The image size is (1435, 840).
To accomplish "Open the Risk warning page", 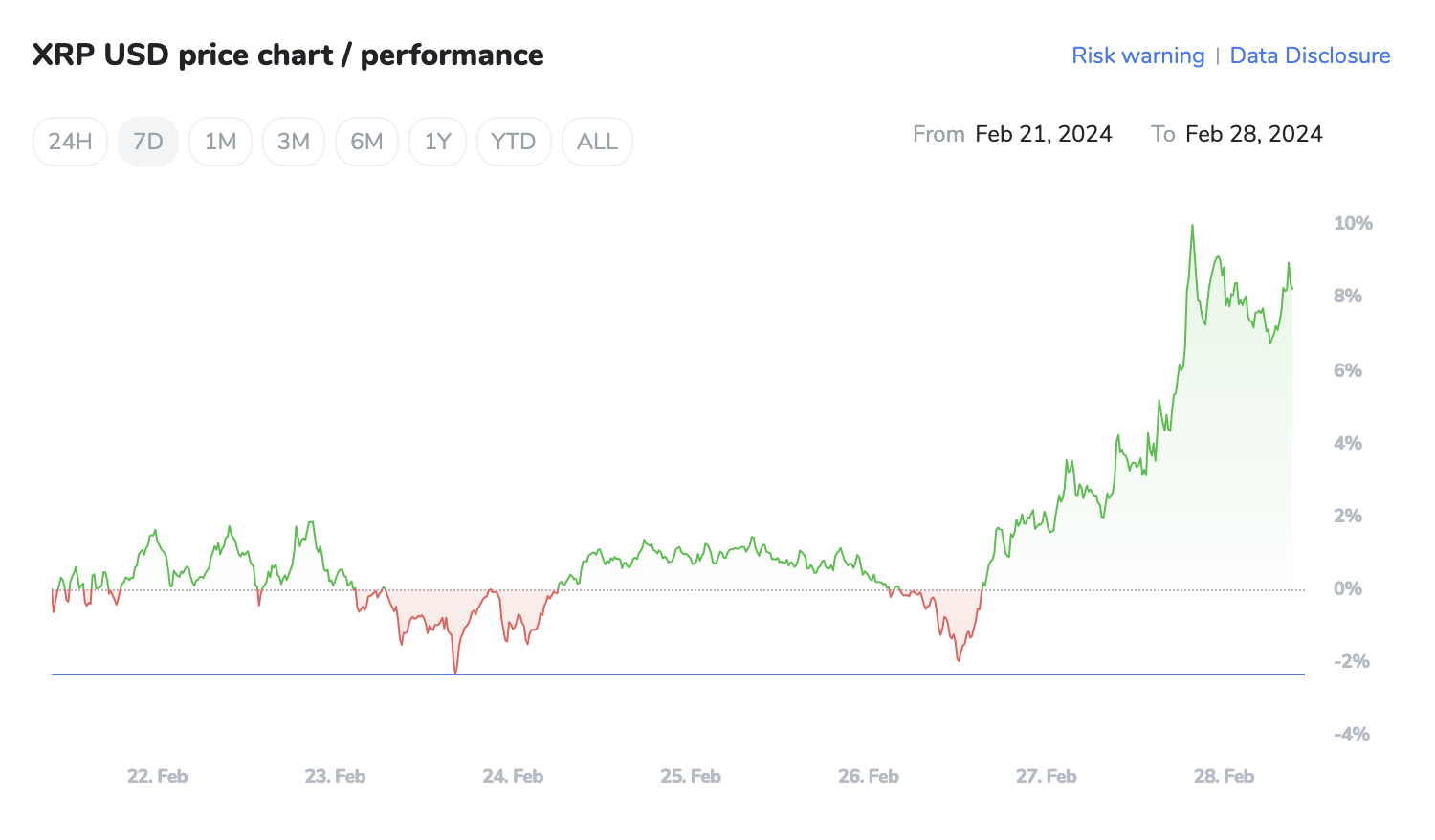I will click(1137, 55).
